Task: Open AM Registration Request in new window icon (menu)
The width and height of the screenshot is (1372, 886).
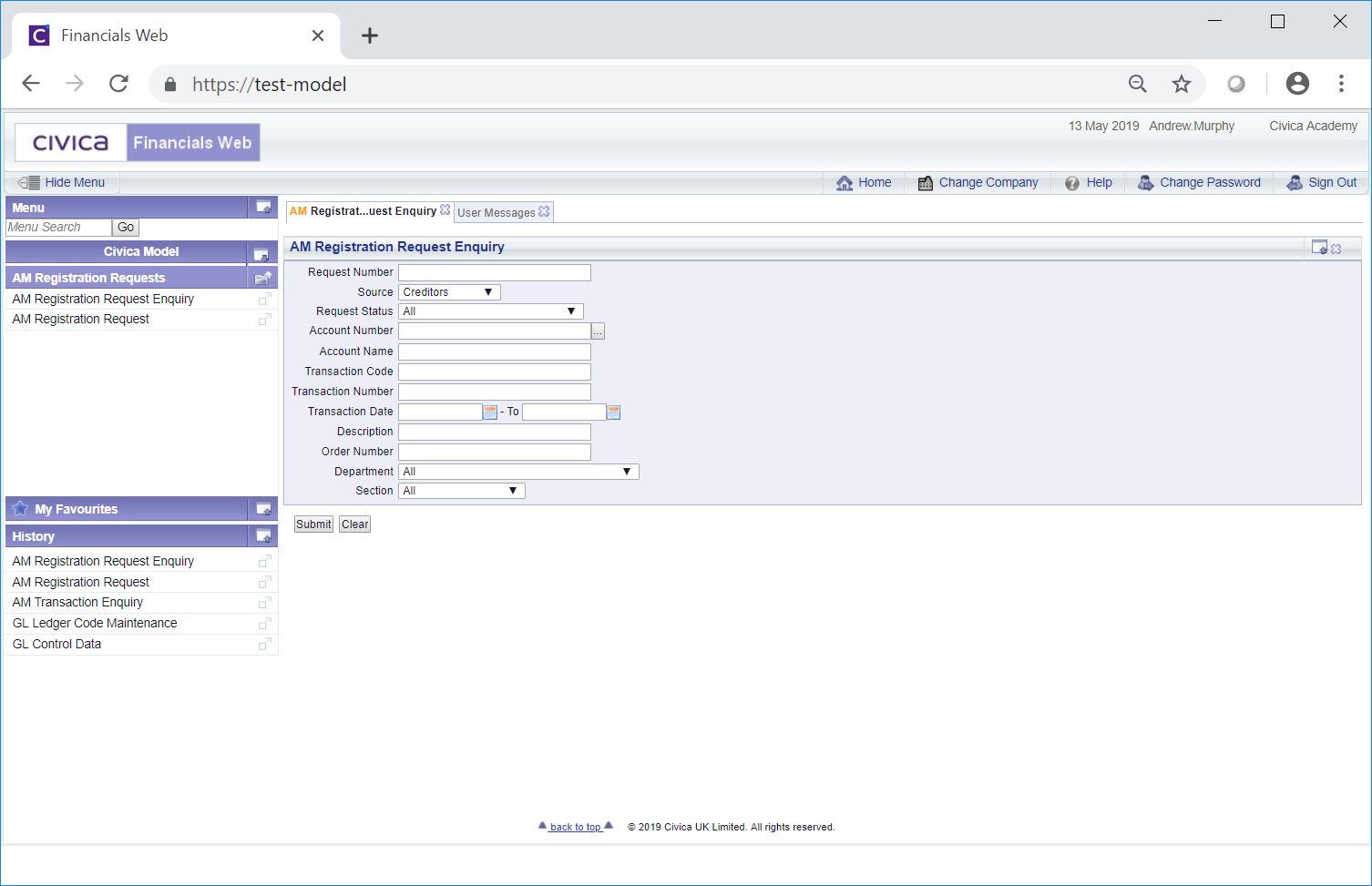Action: (265, 320)
